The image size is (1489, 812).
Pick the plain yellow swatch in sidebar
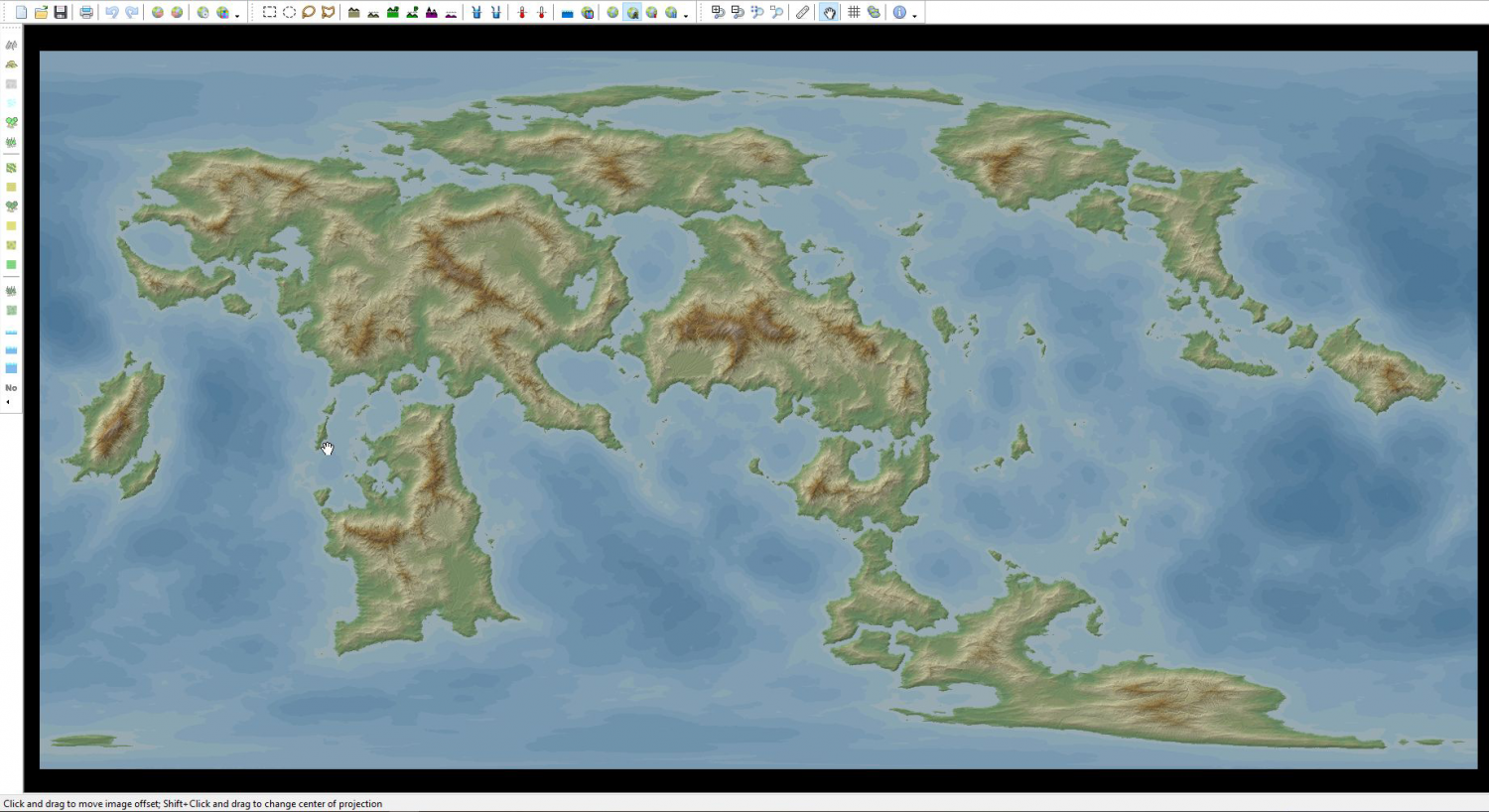click(12, 225)
